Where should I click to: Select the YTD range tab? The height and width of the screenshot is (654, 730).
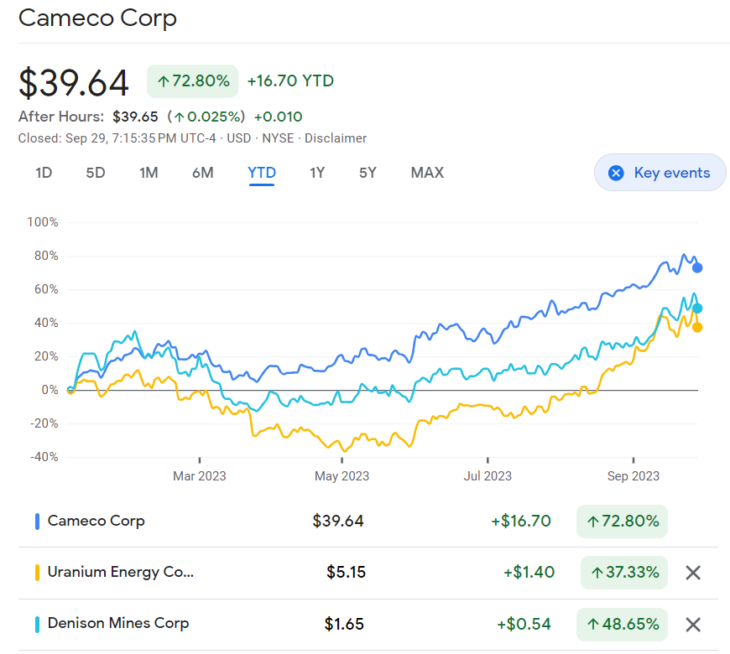262,173
